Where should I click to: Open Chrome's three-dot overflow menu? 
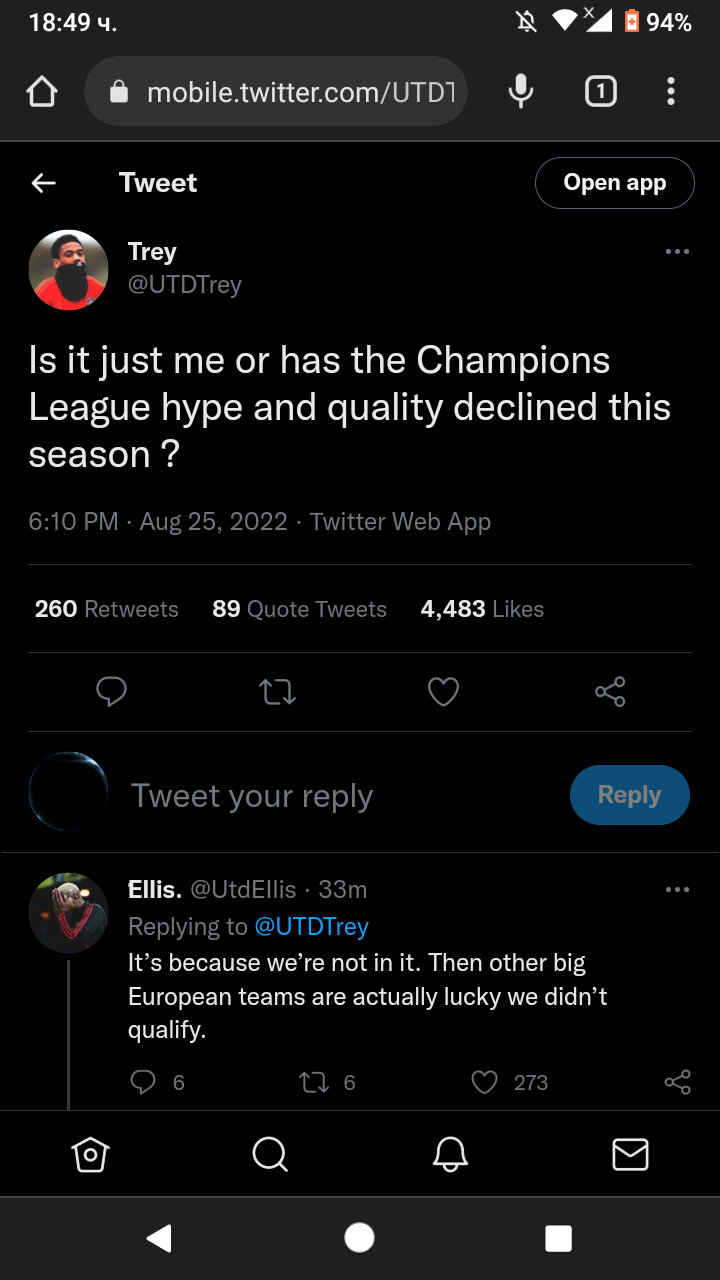click(x=671, y=93)
